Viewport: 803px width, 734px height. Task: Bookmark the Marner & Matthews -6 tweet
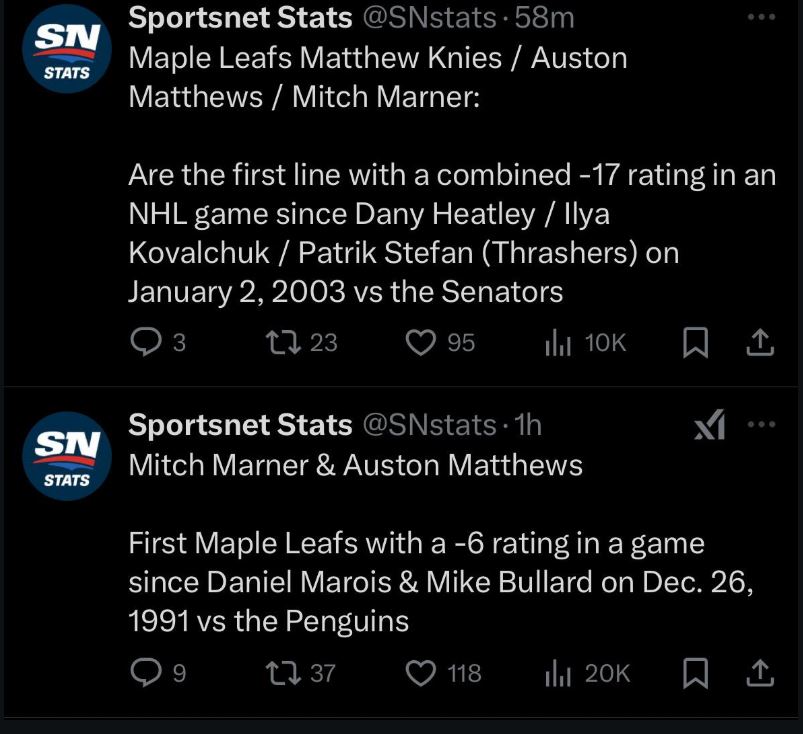[x=695, y=673]
